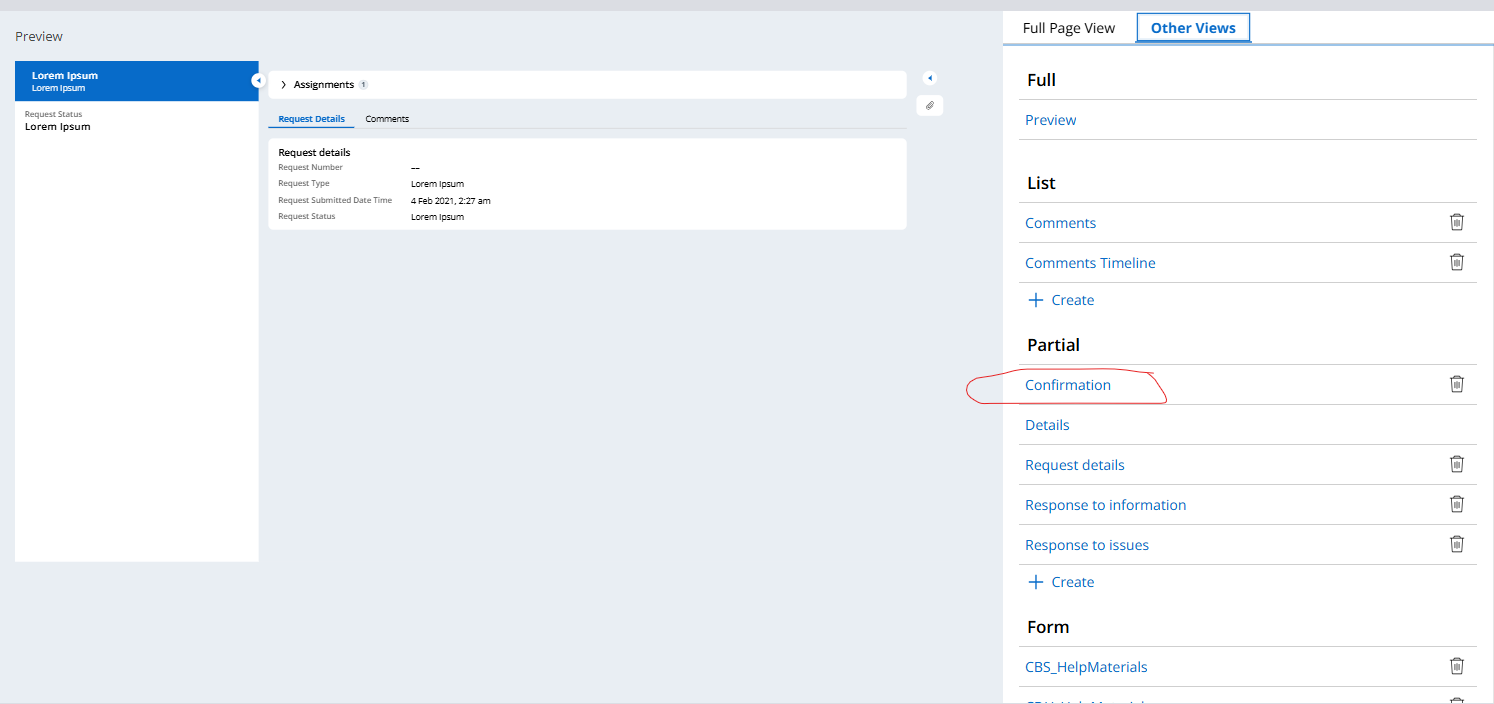Collapse the left Lorem Ipsum summary panel
Viewport: 1494px width, 704px height.
(x=257, y=80)
